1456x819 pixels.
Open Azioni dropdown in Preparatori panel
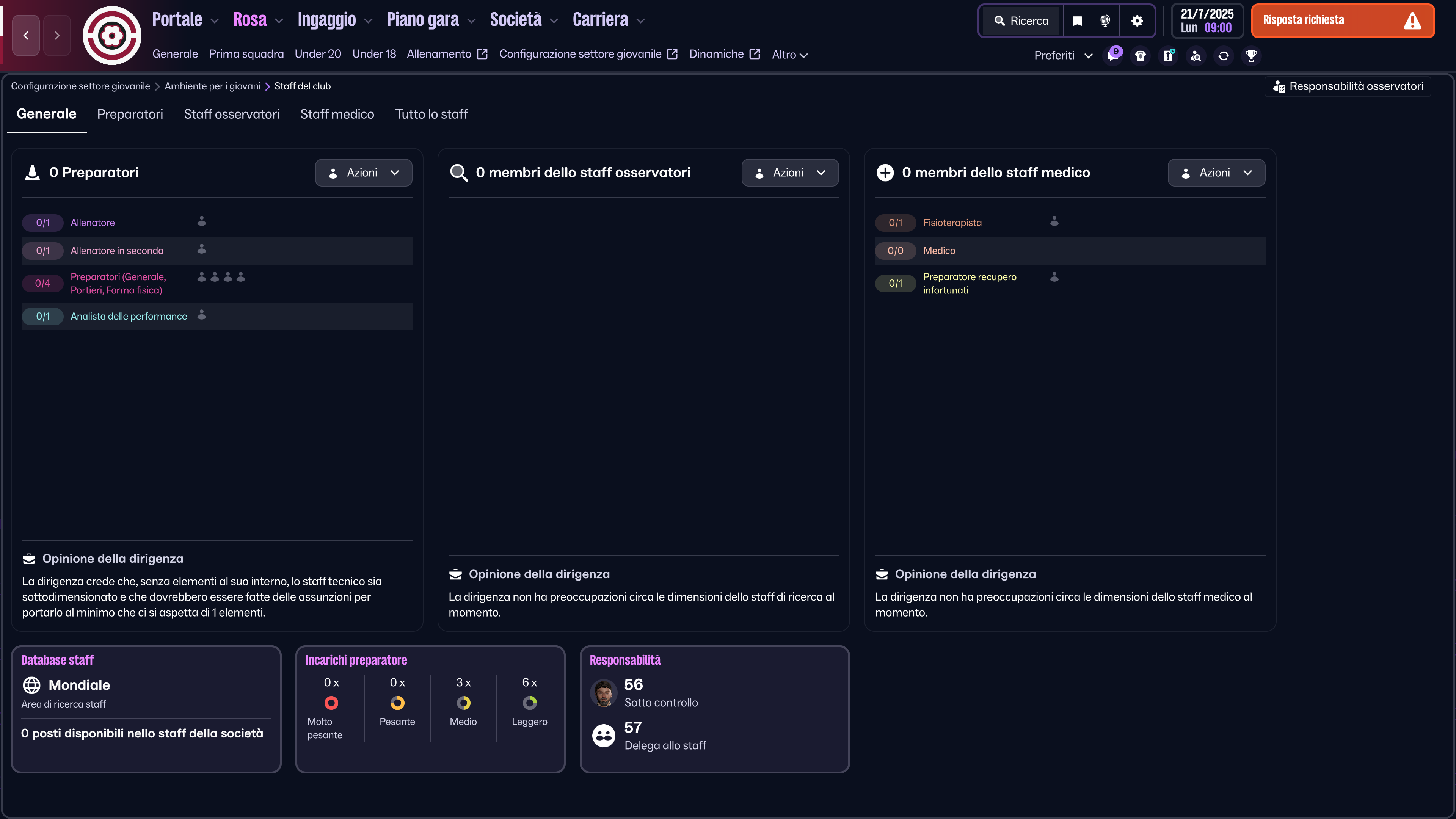[x=364, y=173]
